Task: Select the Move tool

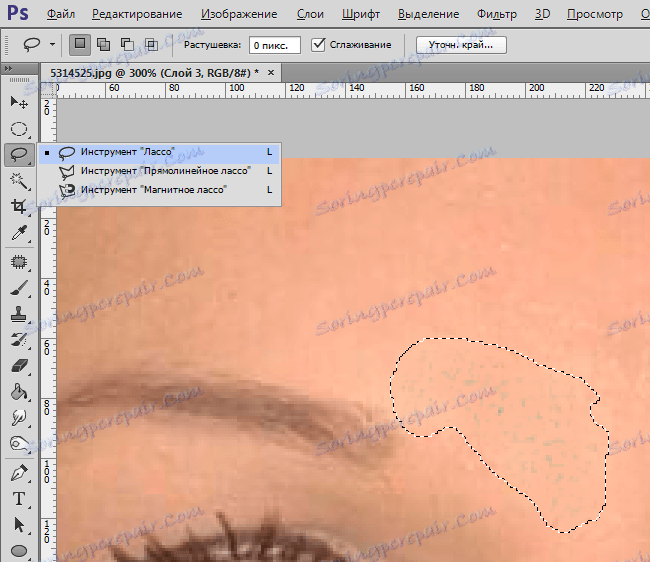Action: (x=18, y=102)
